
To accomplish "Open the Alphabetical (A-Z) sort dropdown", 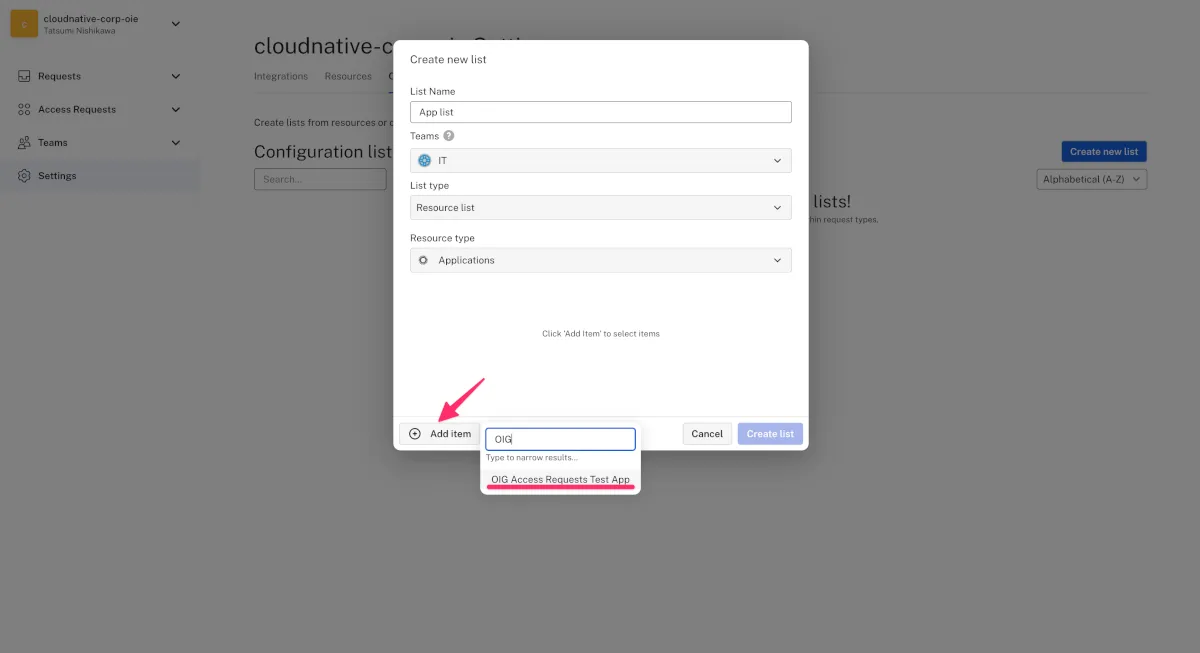I will coord(1091,180).
